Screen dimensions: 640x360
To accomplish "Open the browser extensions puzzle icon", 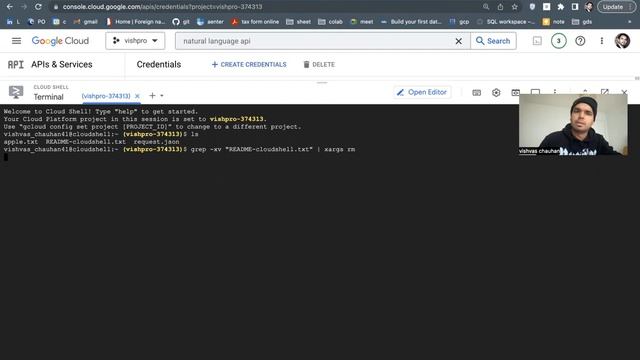I will pyautogui.click(x=560, y=7).
